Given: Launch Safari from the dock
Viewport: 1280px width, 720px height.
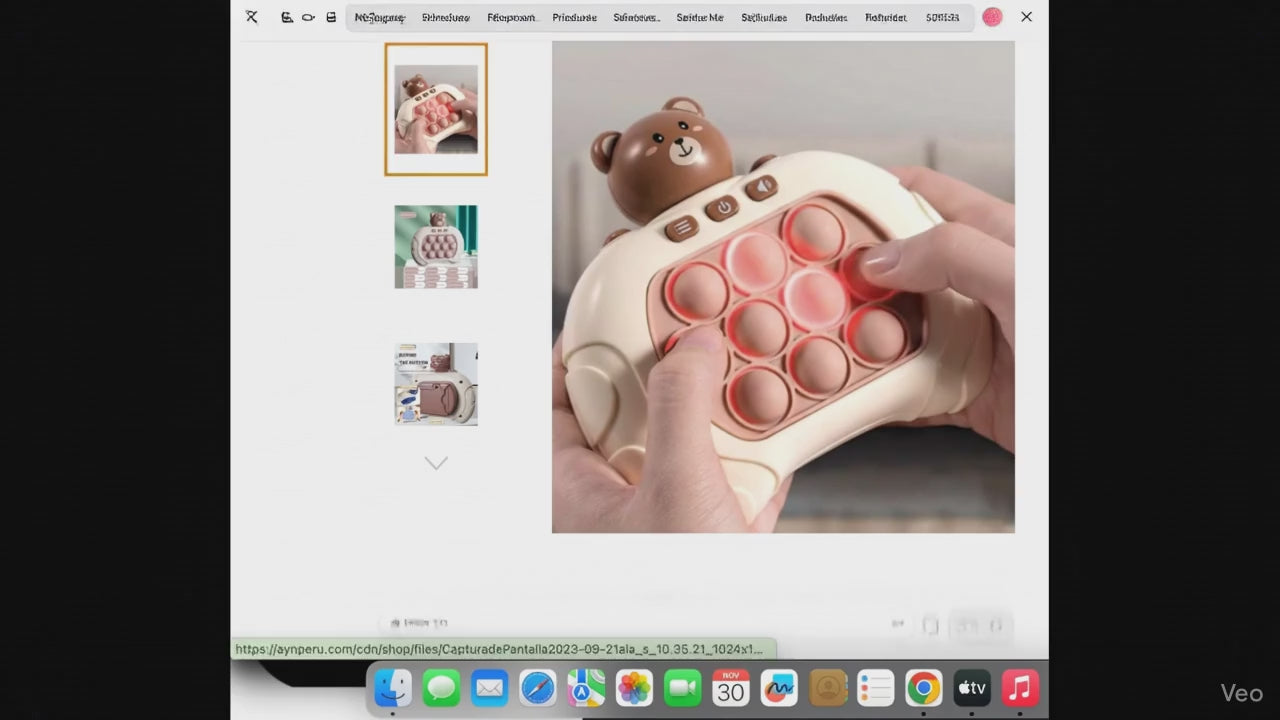Looking at the screenshot, I should coord(538,688).
